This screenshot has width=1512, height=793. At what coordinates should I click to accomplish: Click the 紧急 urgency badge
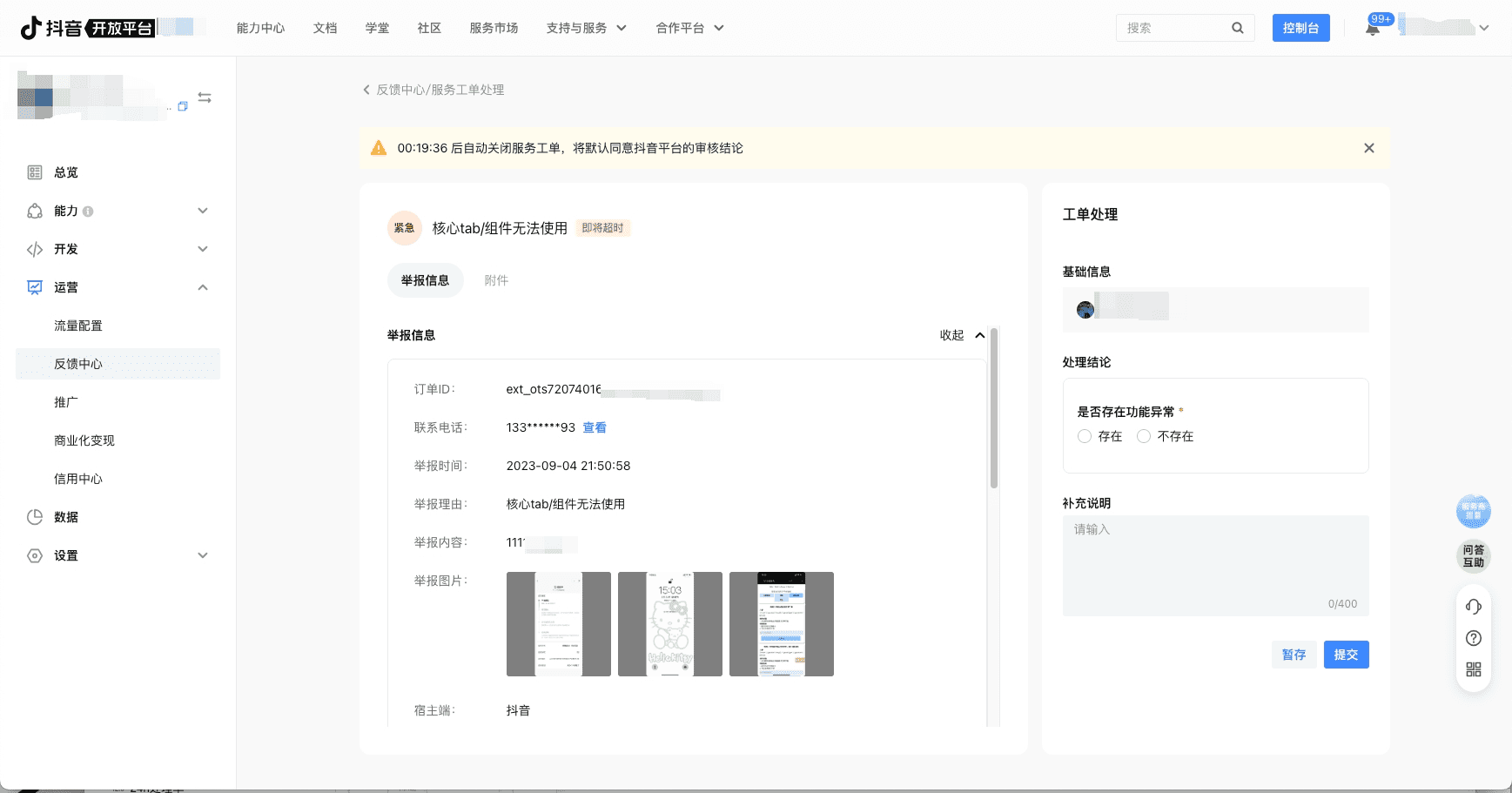[404, 228]
